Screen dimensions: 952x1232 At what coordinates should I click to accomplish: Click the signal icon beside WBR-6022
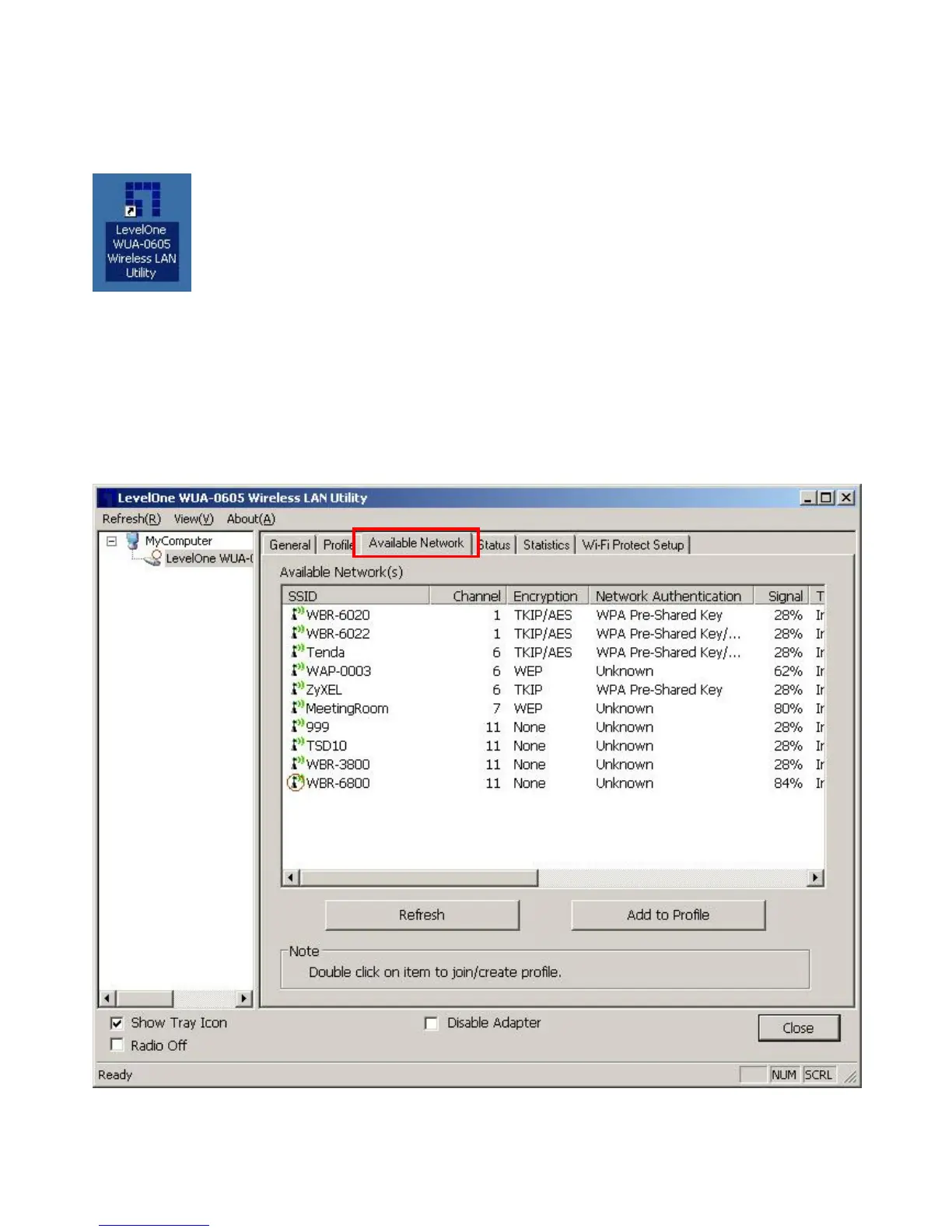[297, 633]
